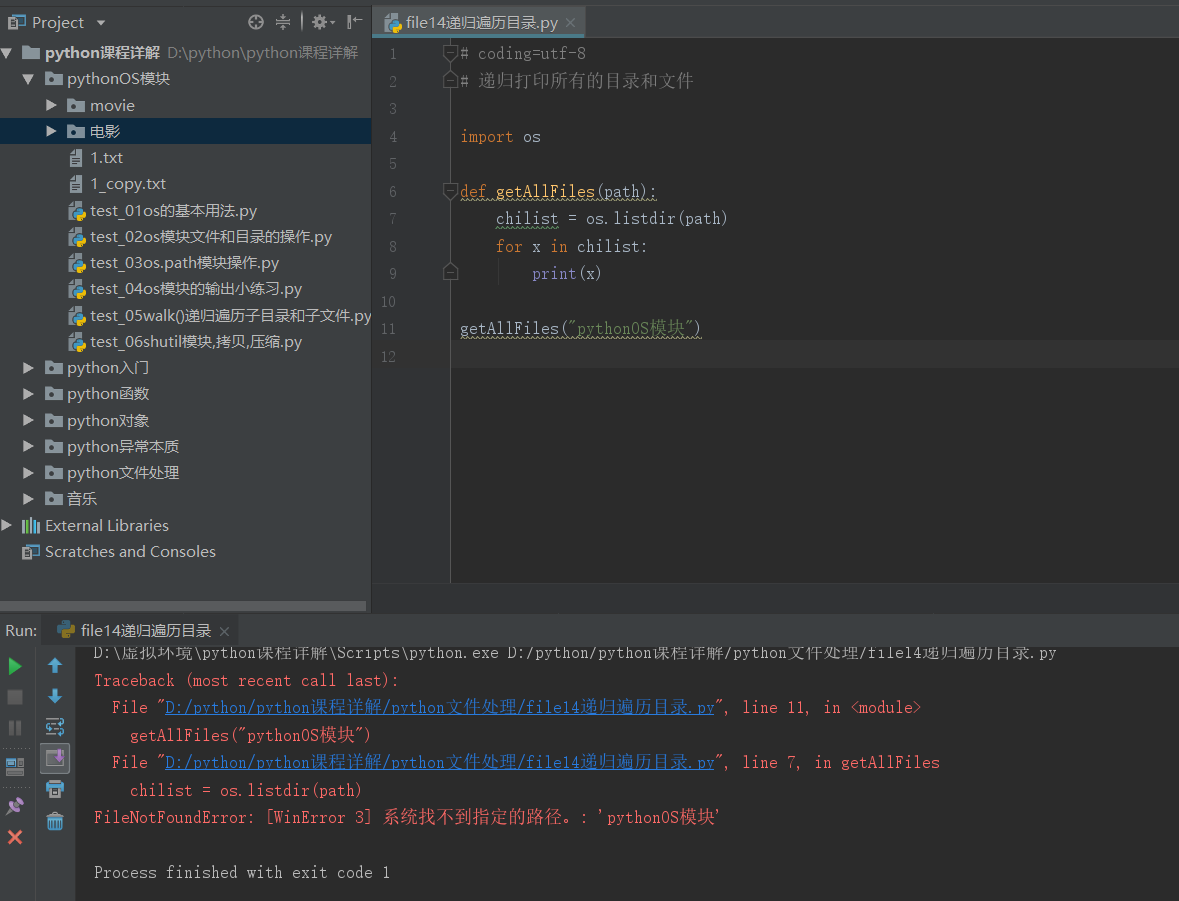Click the Project panel title

(57, 23)
